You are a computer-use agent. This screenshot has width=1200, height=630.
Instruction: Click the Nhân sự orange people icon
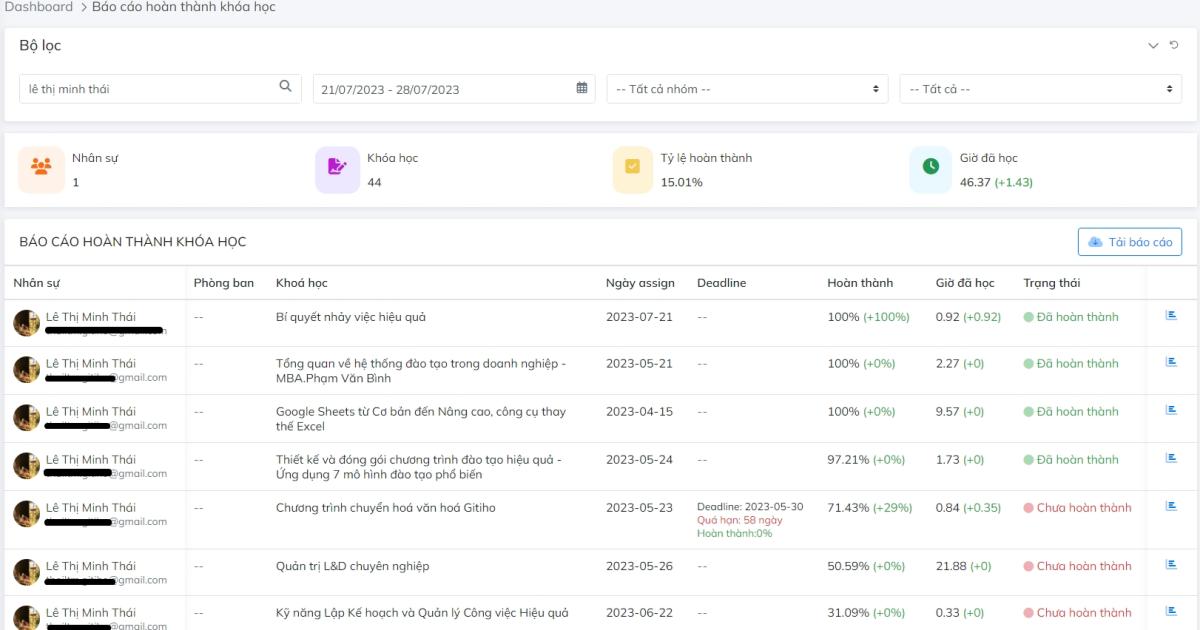coord(41,167)
